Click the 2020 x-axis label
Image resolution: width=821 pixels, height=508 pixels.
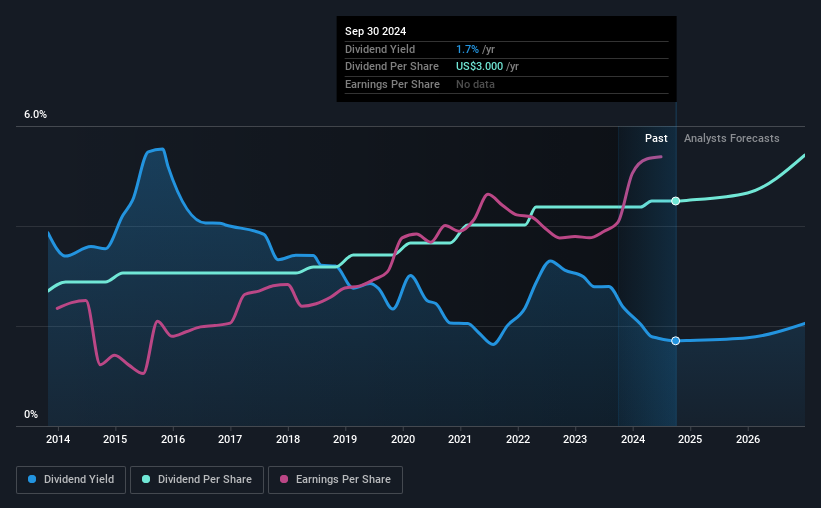403,439
